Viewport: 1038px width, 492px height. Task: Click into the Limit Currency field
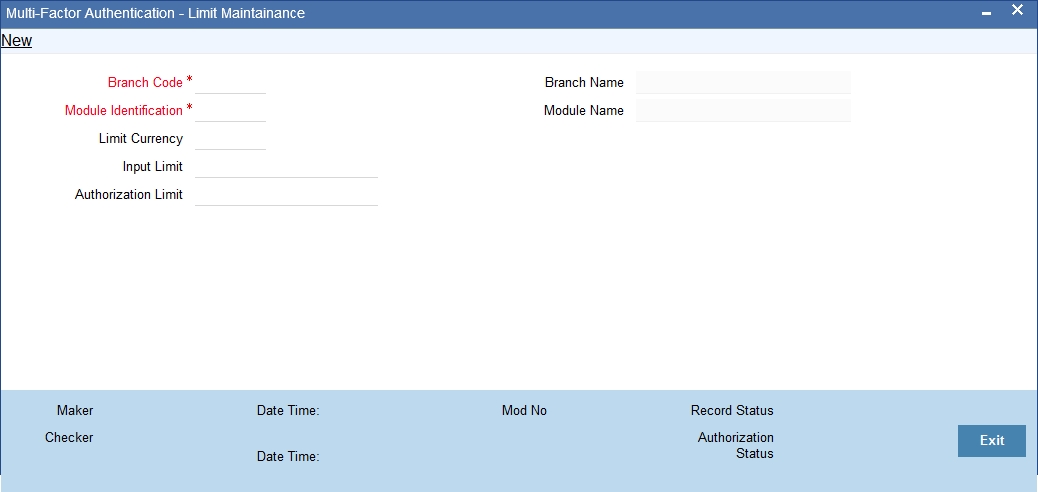click(230, 138)
